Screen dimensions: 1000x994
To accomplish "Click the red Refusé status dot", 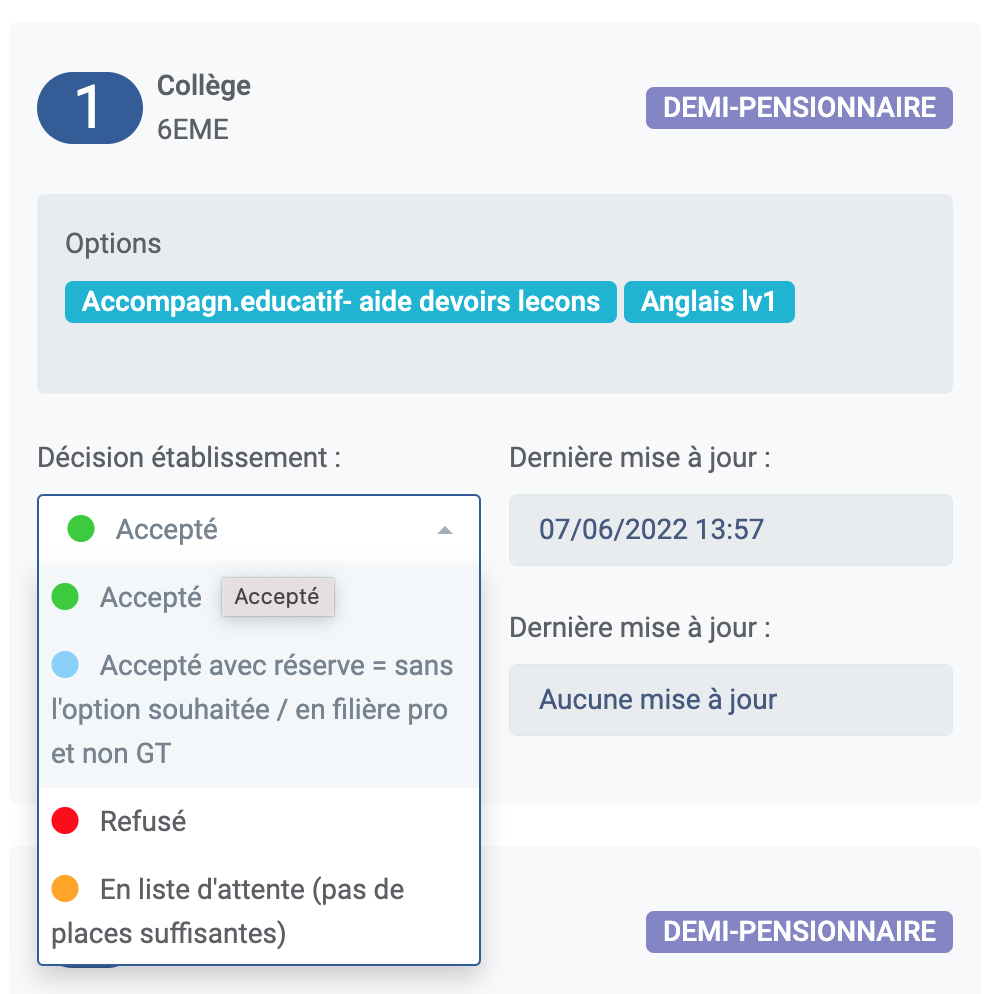I will pyautogui.click(x=65, y=821).
